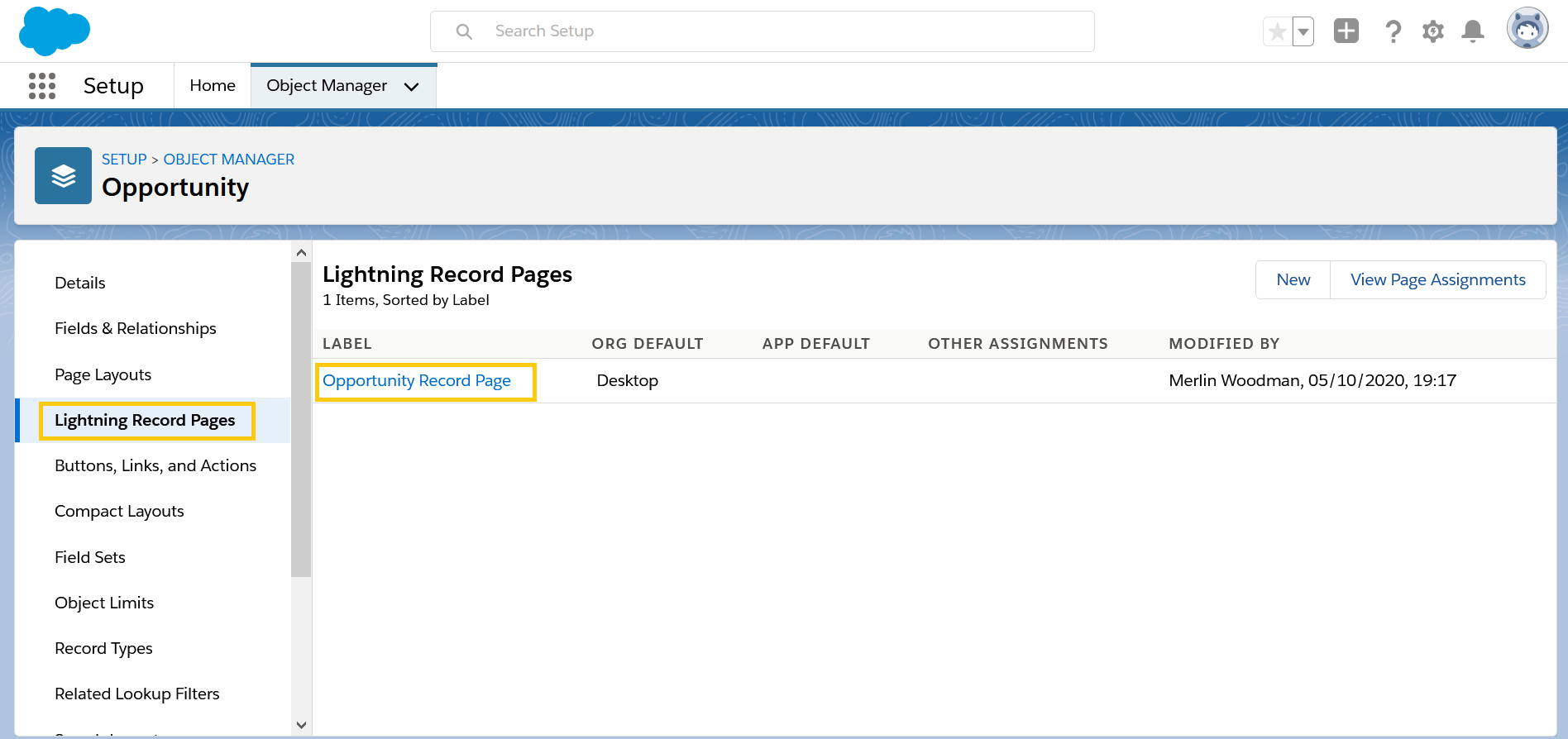This screenshot has height=739, width=1568.
Task: Click the Salesforce cloud logo
Action: pyautogui.click(x=54, y=31)
